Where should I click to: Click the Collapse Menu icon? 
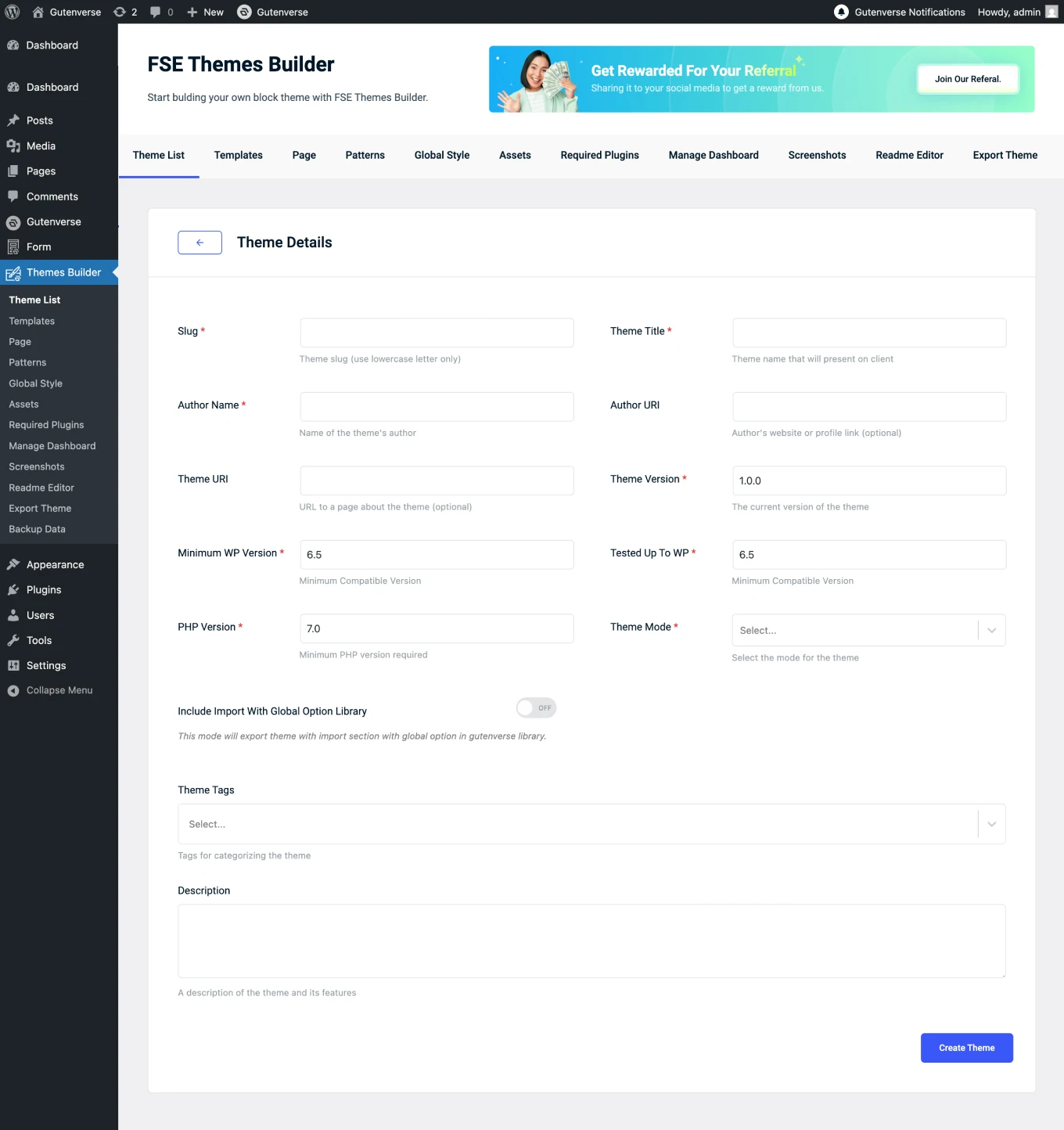13,691
